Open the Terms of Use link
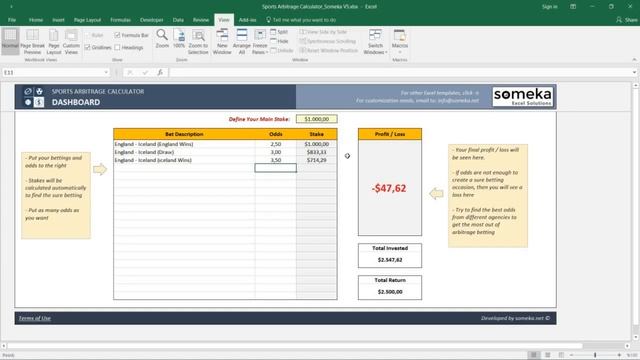Viewport: 640px width, 360px height. tap(35, 318)
